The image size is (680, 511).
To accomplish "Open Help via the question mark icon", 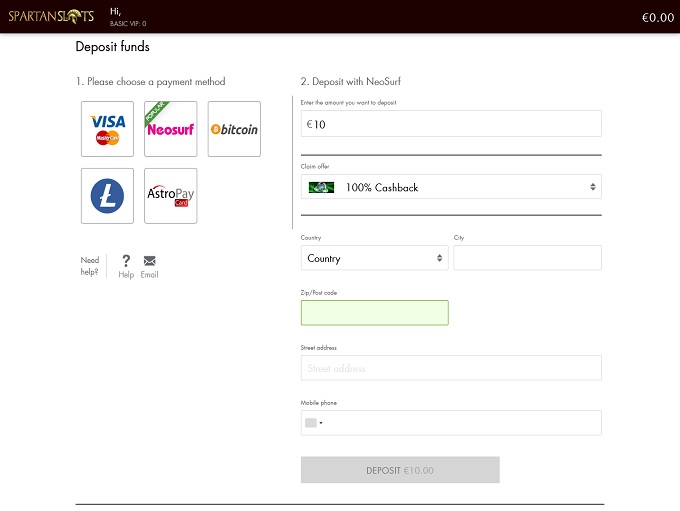I will (x=126, y=261).
